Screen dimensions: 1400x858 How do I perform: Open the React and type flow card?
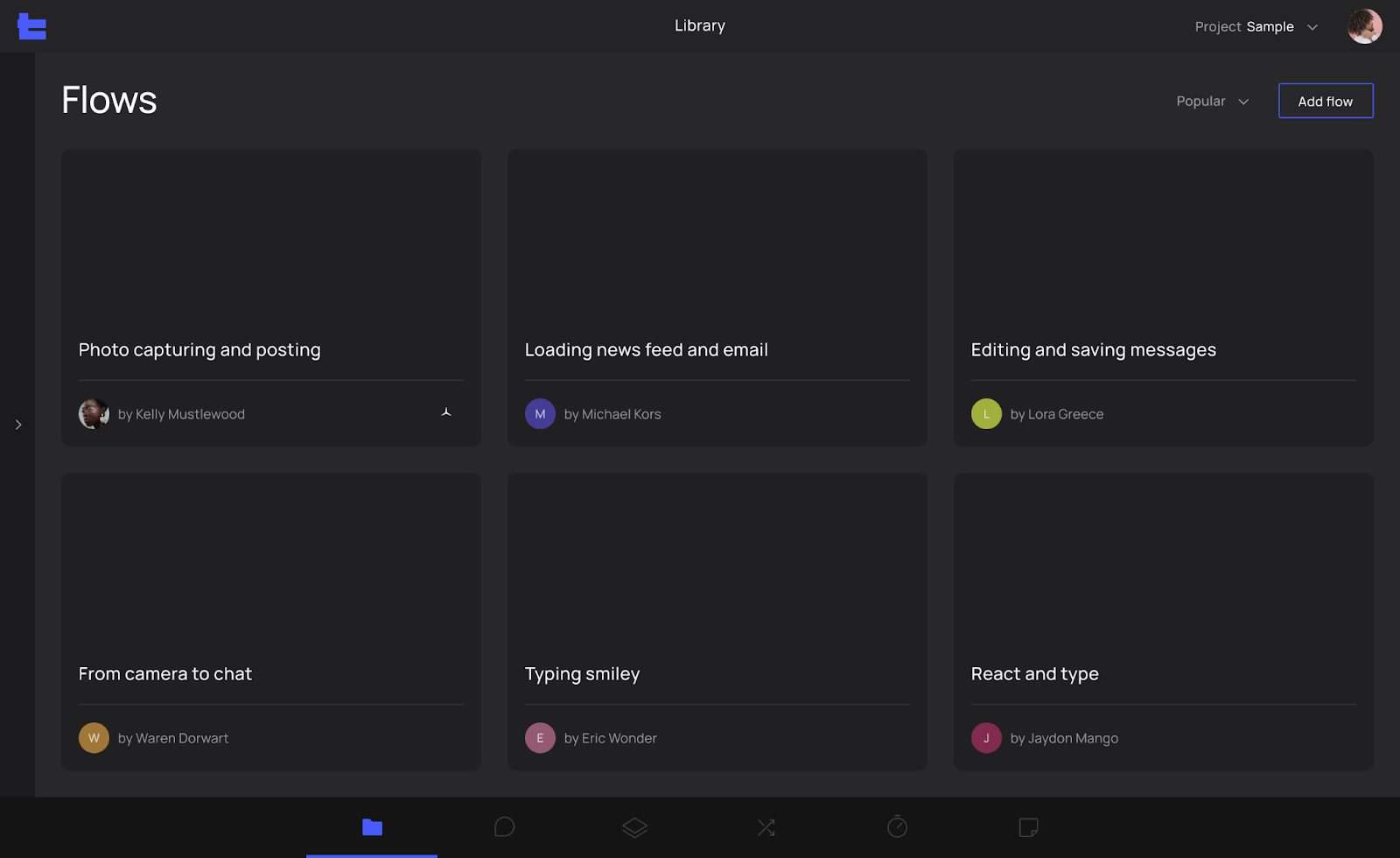pyautogui.click(x=1164, y=622)
